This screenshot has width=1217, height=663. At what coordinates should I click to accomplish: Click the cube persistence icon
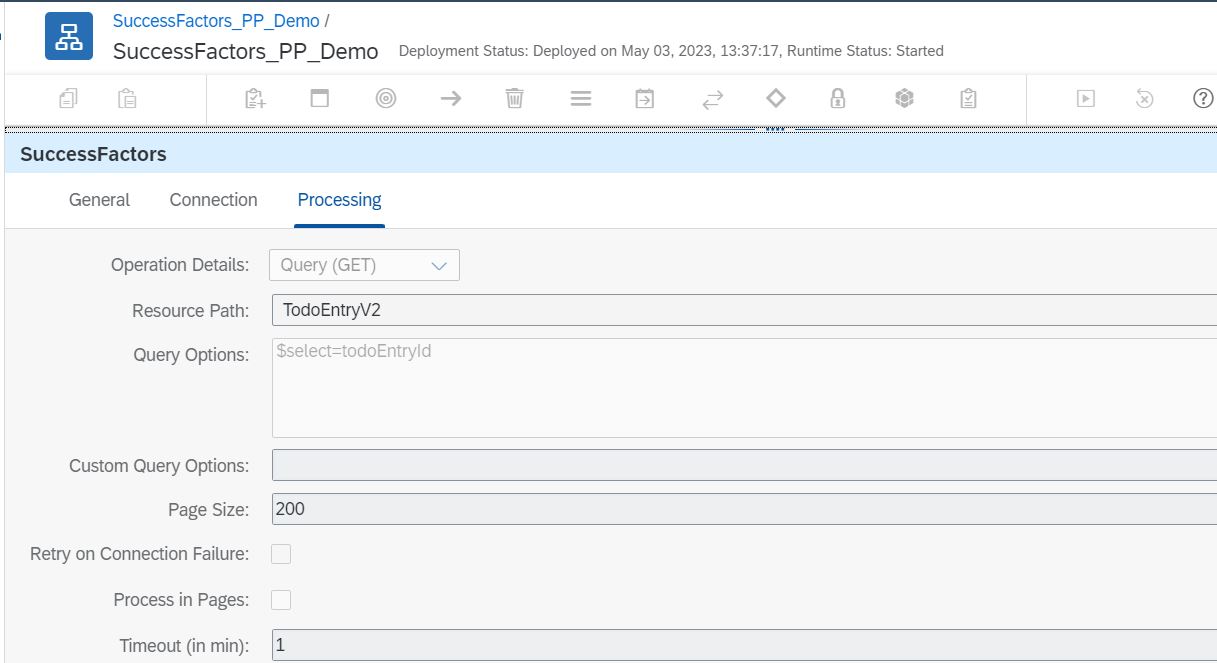904,98
